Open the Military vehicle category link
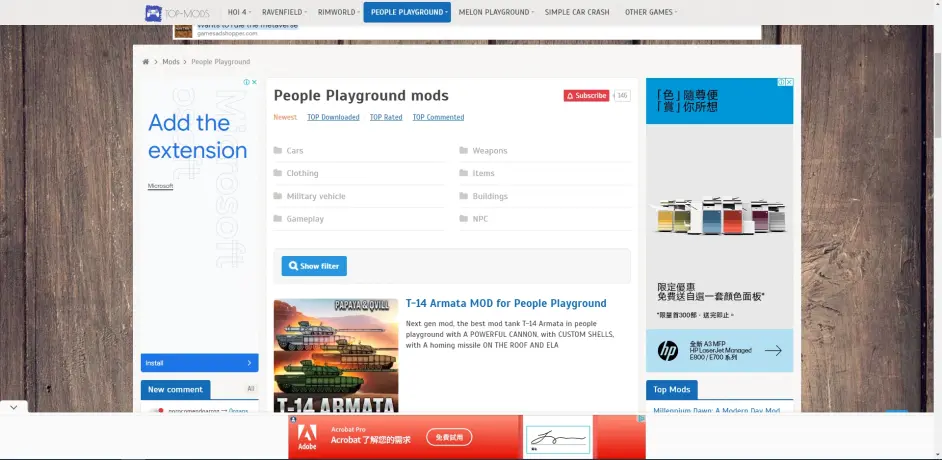 pos(316,196)
